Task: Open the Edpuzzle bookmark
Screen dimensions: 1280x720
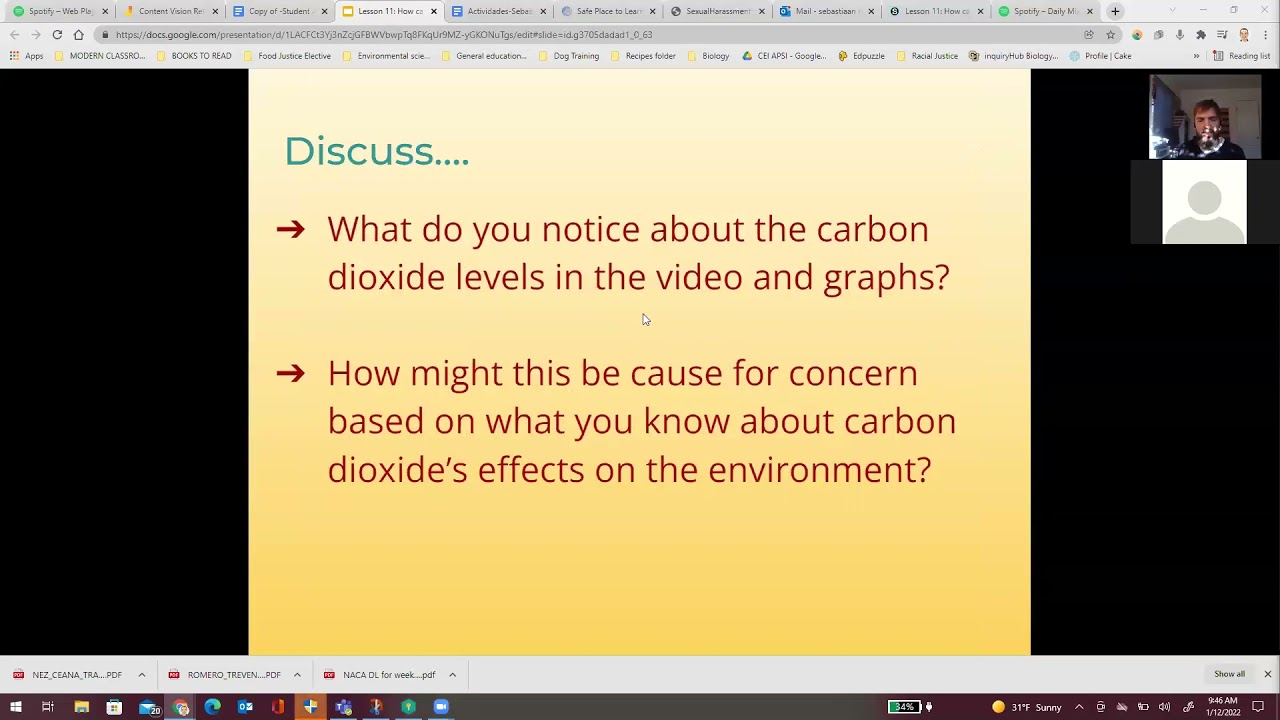Action: pos(861,56)
